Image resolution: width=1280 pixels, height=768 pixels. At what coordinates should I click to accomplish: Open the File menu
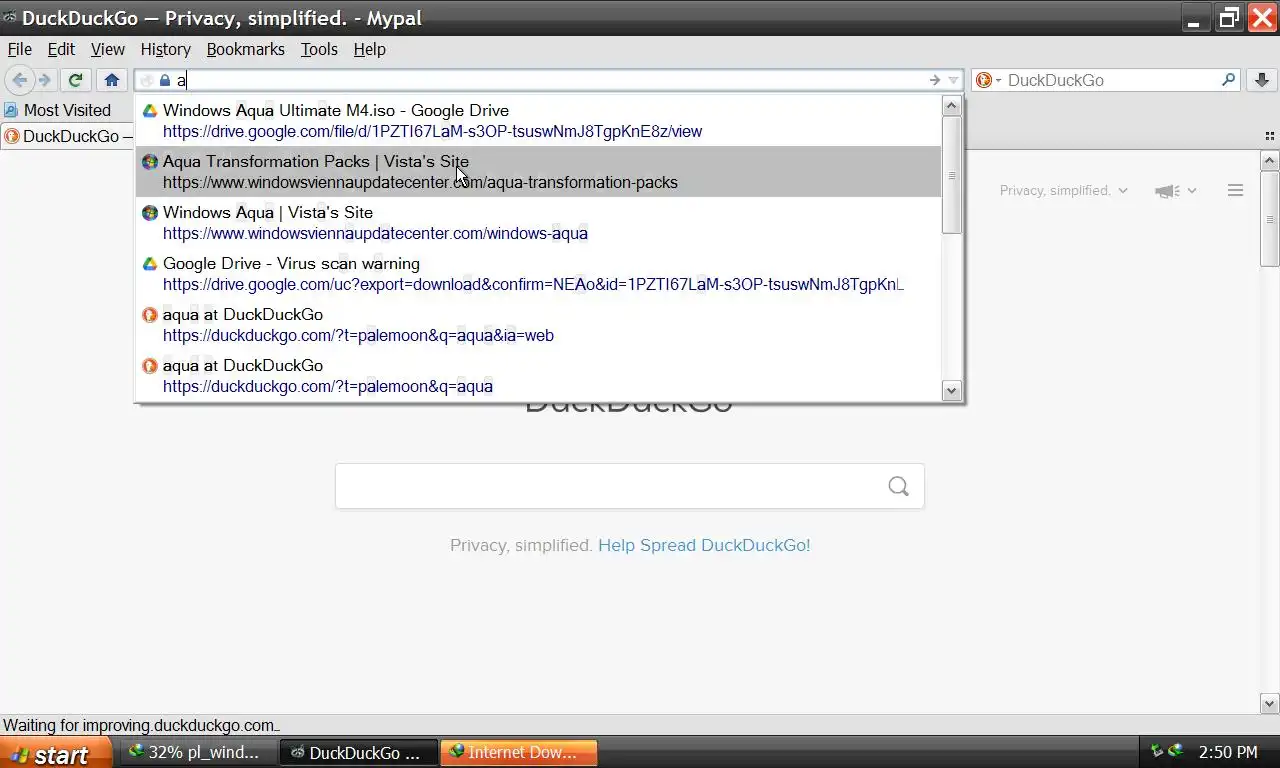coord(20,49)
